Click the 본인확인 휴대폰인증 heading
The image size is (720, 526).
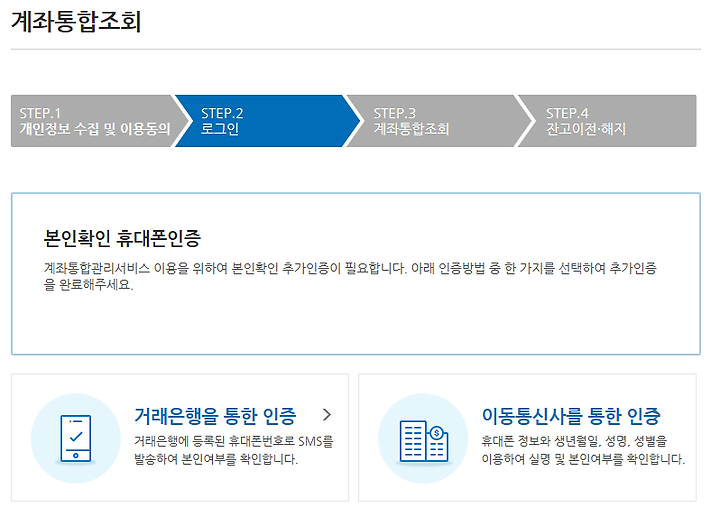click(x=122, y=238)
